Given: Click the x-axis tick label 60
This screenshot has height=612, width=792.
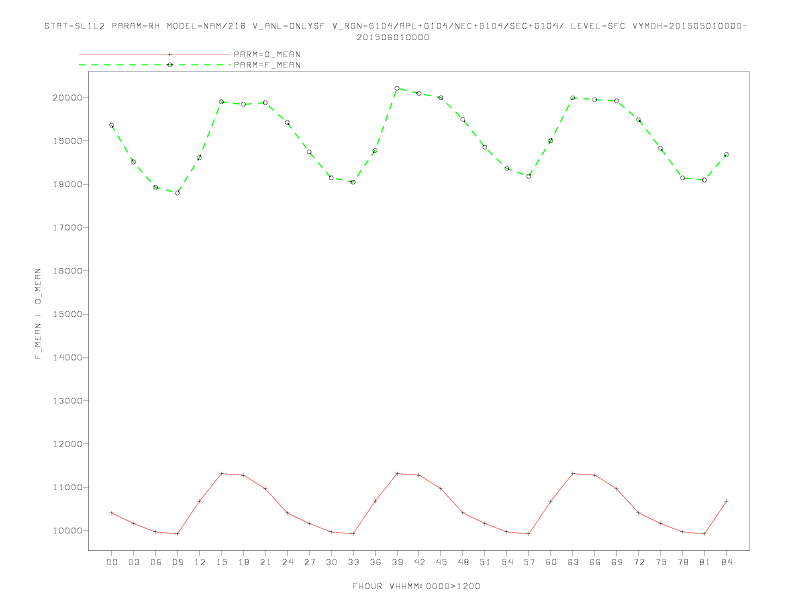Looking at the screenshot, I should [x=551, y=562].
